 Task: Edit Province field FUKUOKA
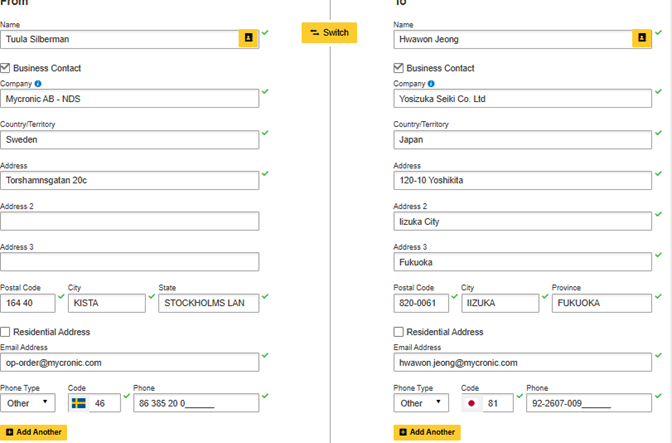click(602, 303)
